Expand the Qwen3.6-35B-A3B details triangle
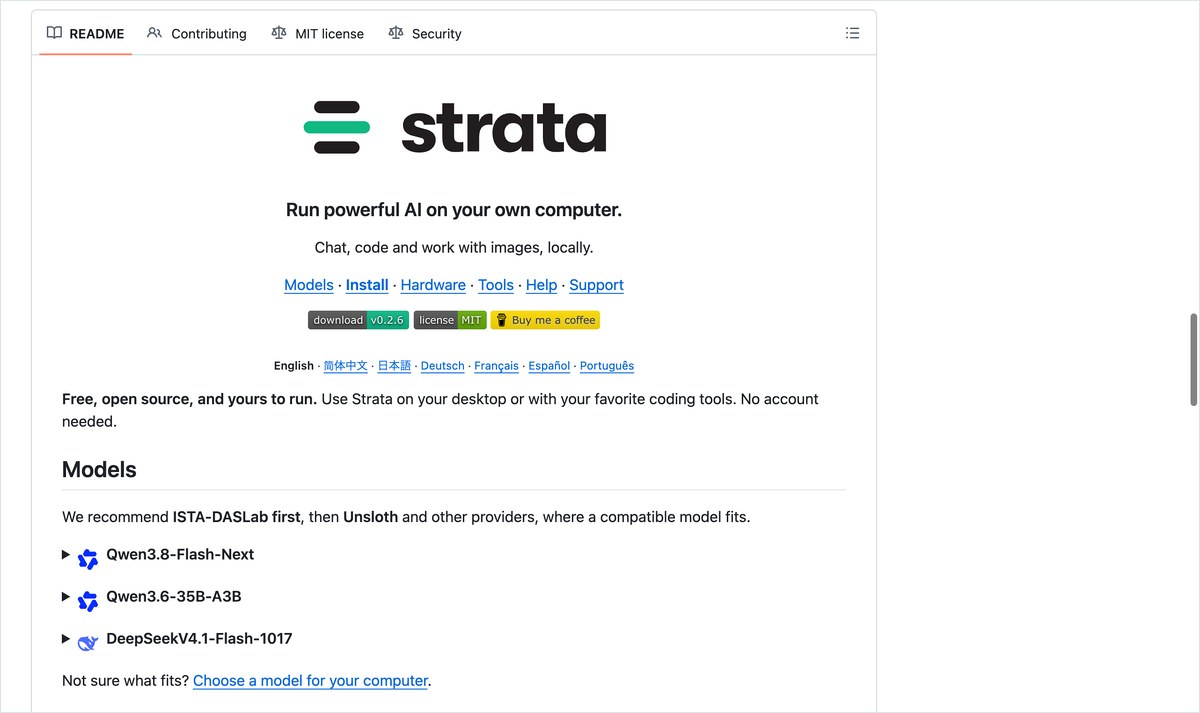This screenshot has height=713, width=1200. coord(66,596)
